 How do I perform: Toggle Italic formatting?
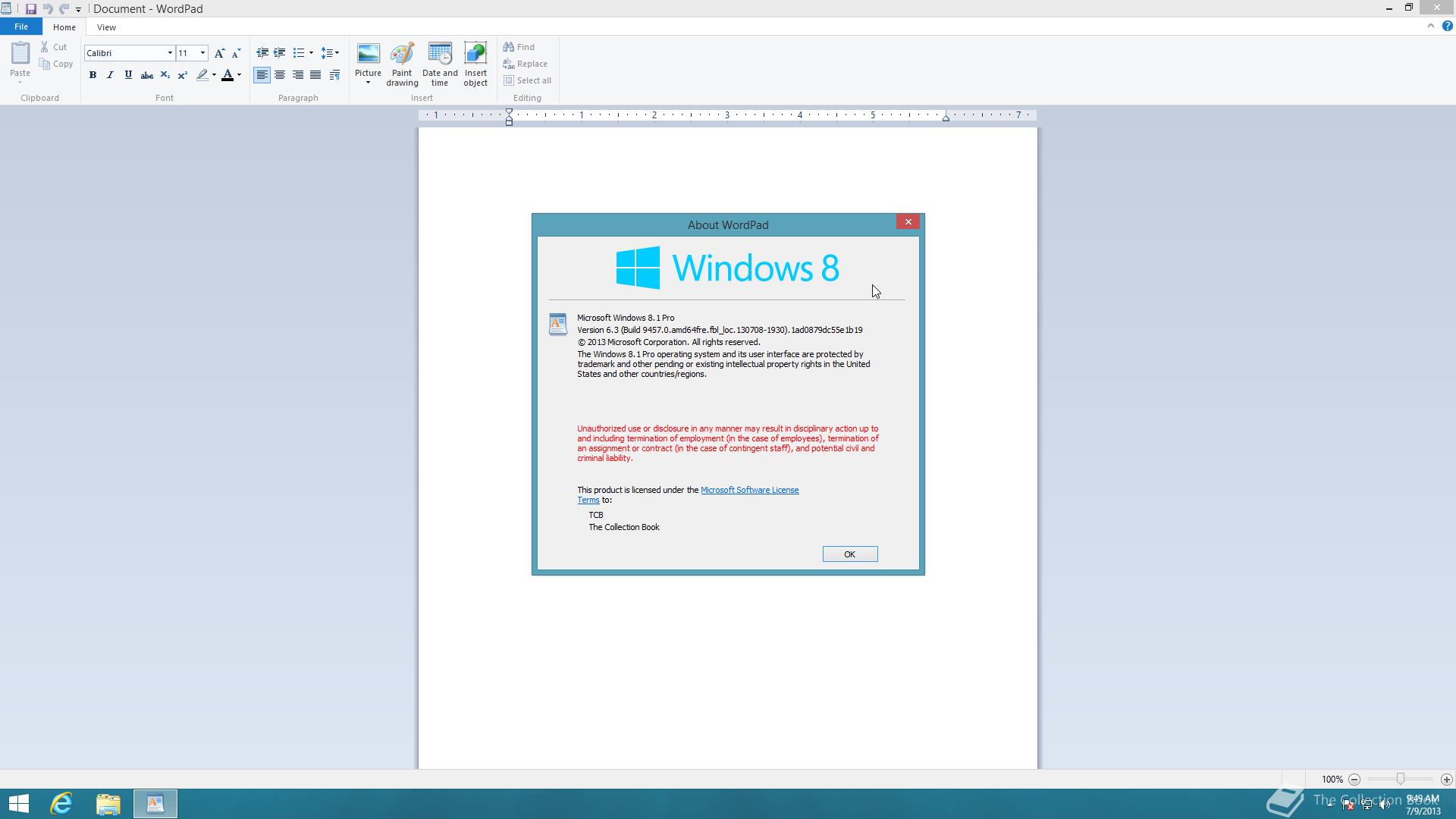coord(110,75)
